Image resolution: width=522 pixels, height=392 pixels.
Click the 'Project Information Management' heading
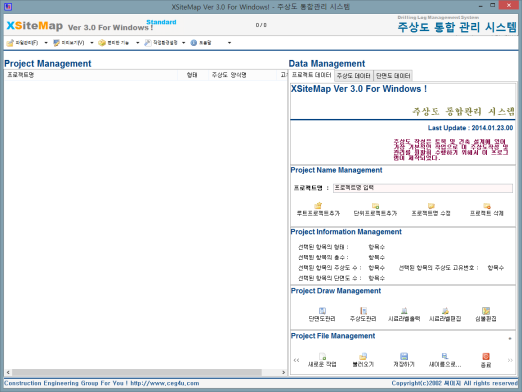(x=346, y=232)
